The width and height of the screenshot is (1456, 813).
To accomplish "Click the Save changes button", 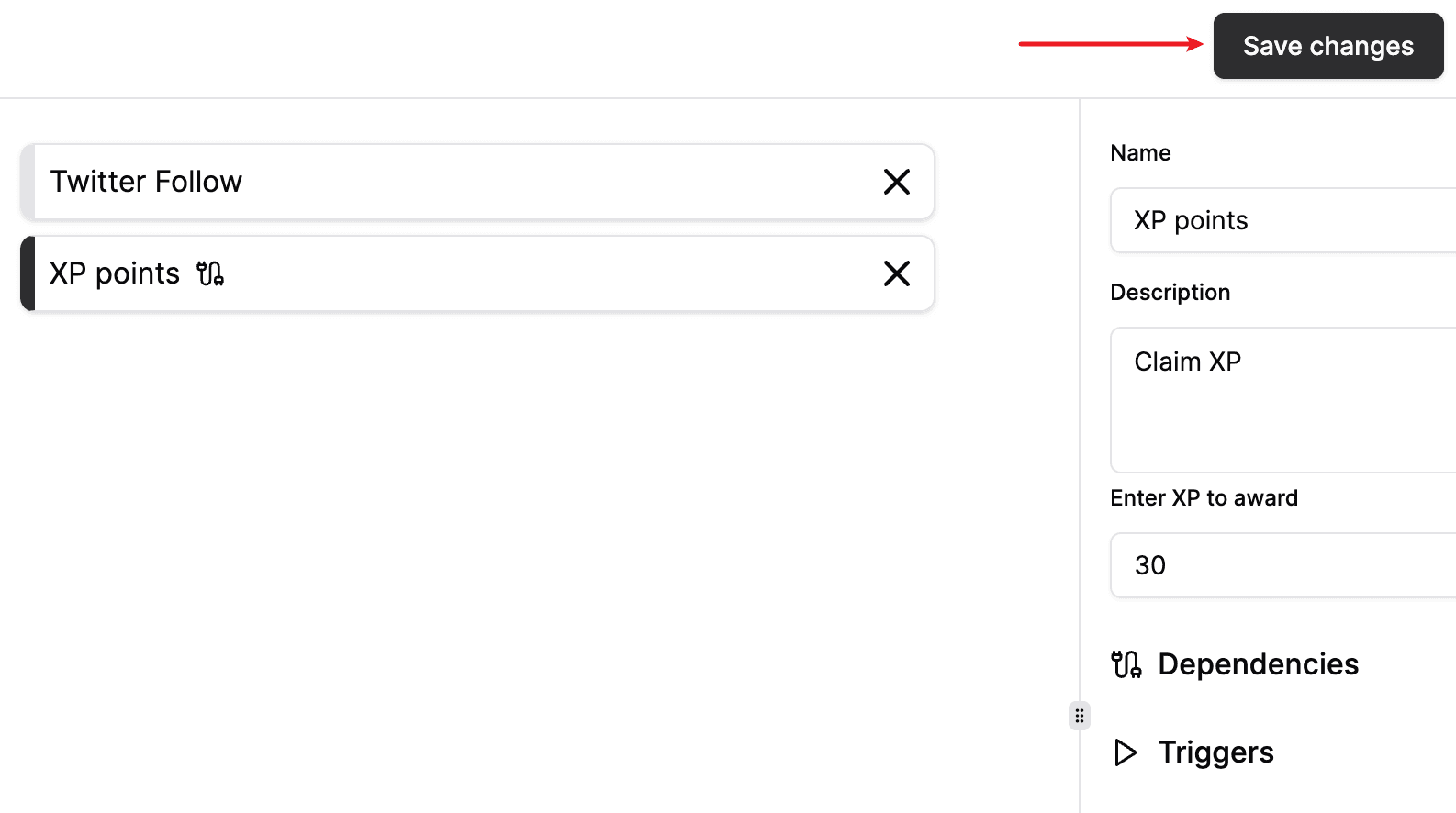I will tap(1327, 46).
